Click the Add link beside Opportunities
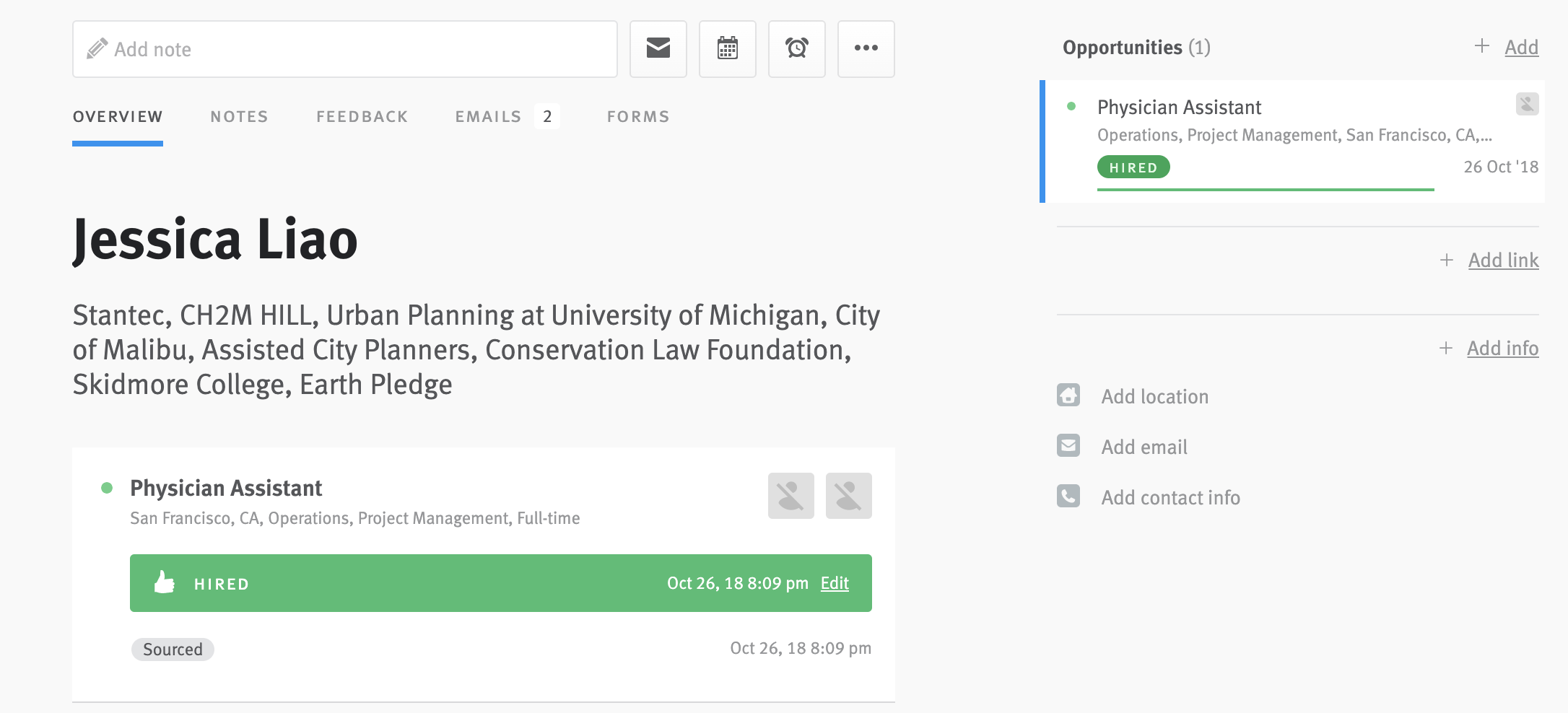This screenshot has width=1568, height=713. (1521, 48)
